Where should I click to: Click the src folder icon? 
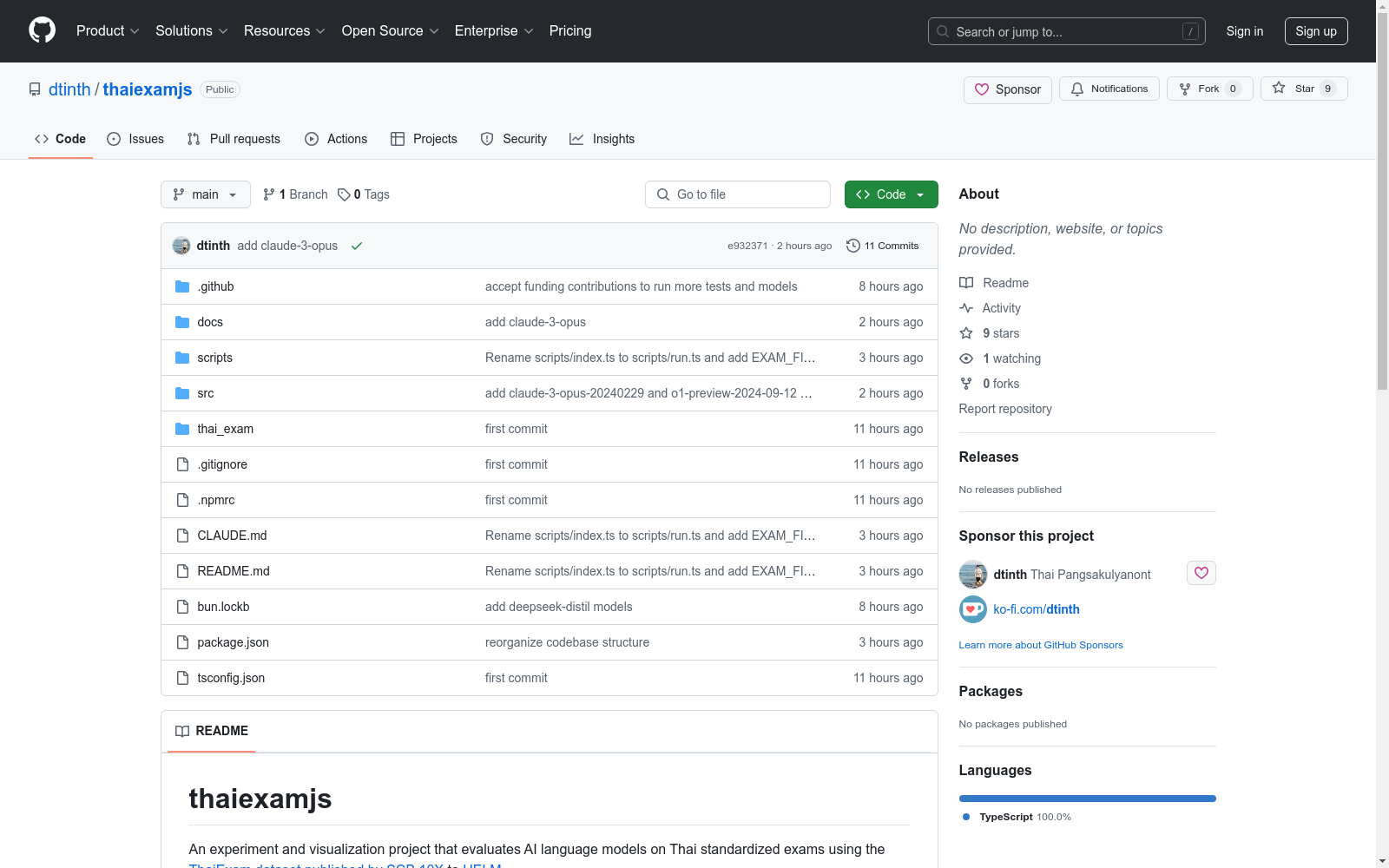click(x=182, y=393)
